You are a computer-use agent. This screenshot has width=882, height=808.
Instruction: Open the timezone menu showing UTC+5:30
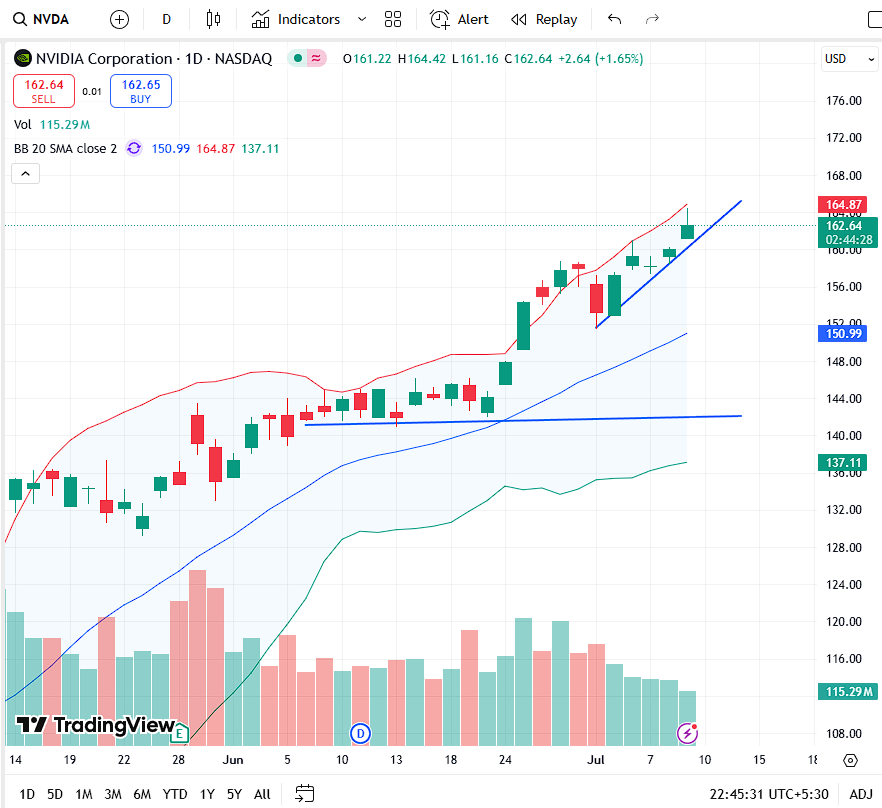769,794
